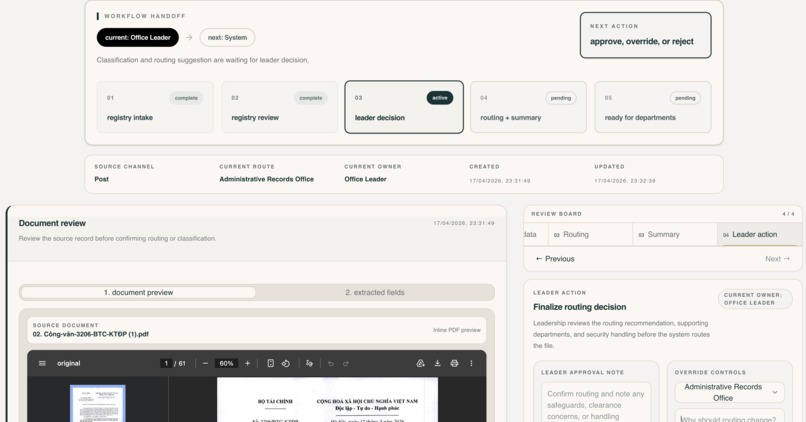
Task: Select the 03 leader decision step card
Action: click(404, 107)
